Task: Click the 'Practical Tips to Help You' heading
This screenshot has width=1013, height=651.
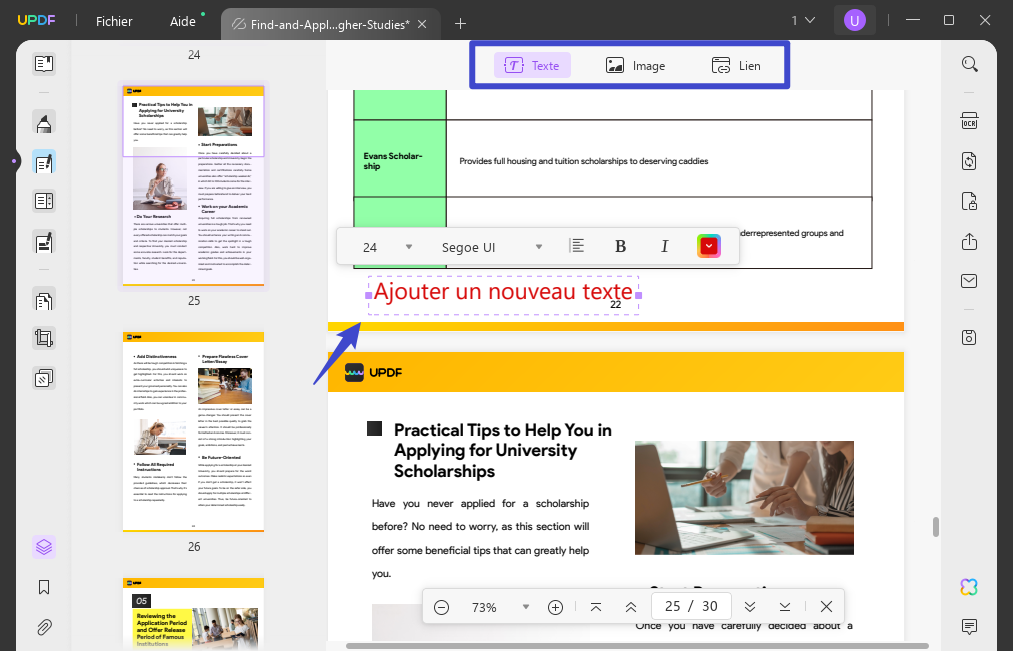Action: [x=503, y=450]
